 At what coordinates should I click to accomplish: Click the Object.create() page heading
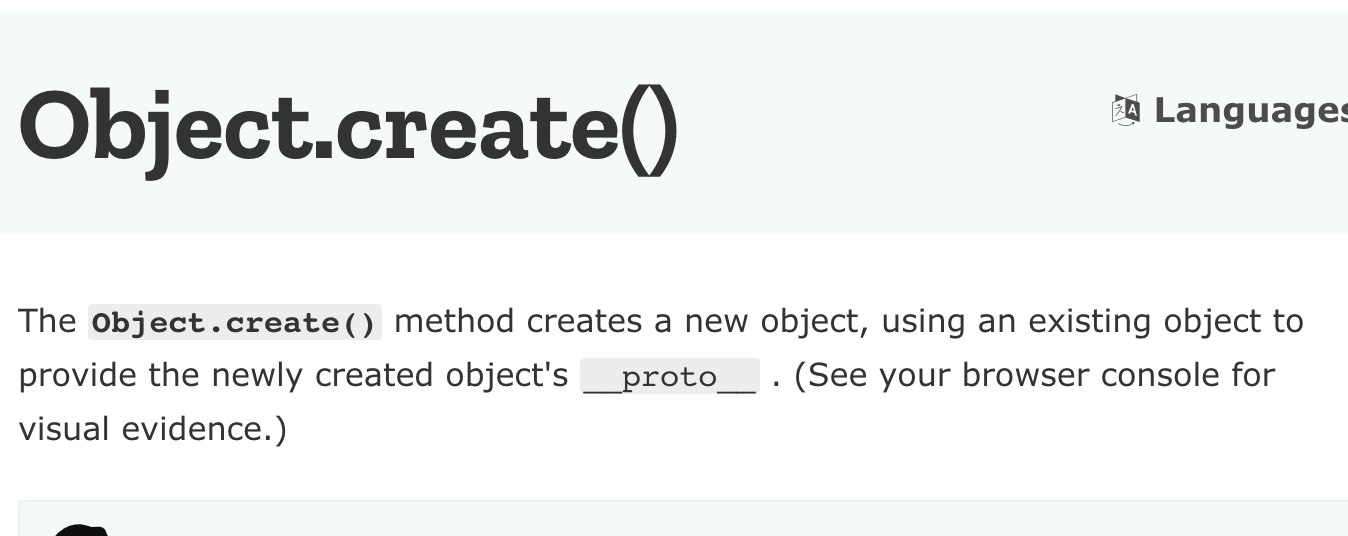(x=348, y=128)
